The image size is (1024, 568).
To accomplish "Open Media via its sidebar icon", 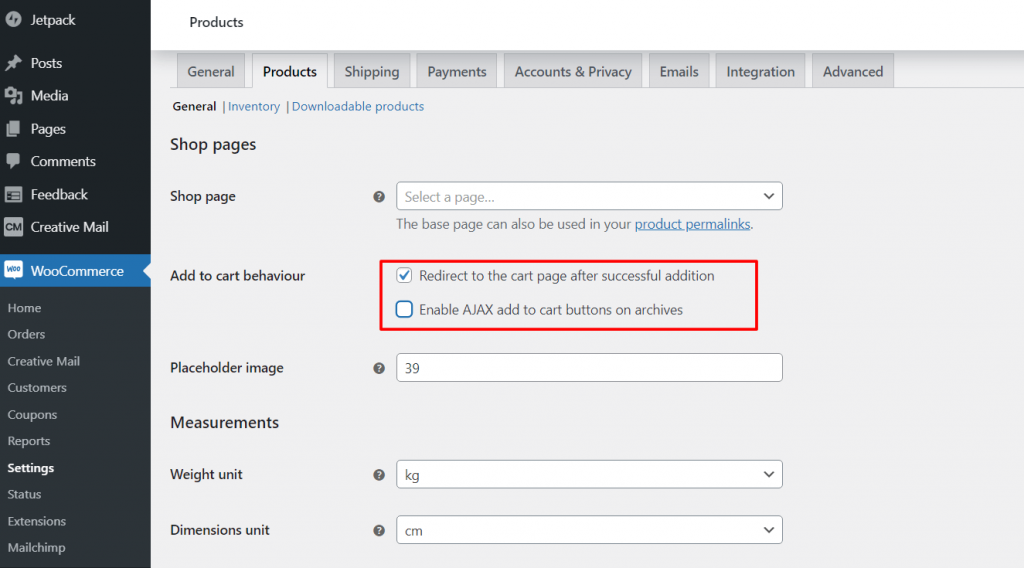I will 13,96.
